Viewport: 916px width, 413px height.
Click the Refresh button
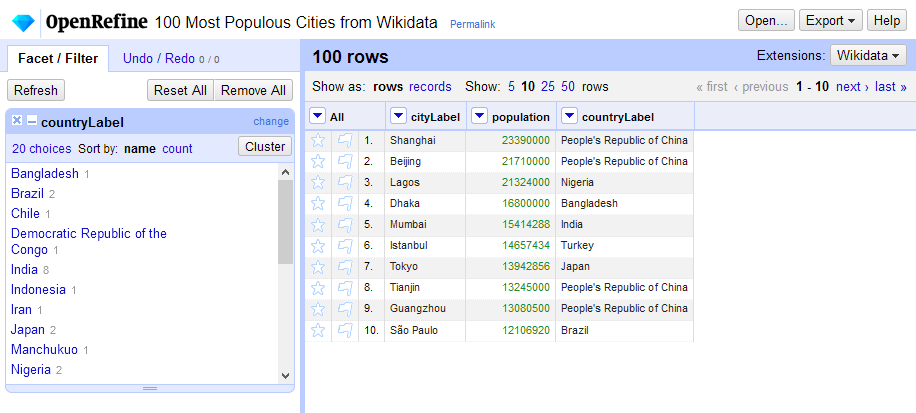click(x=36, y=91)
